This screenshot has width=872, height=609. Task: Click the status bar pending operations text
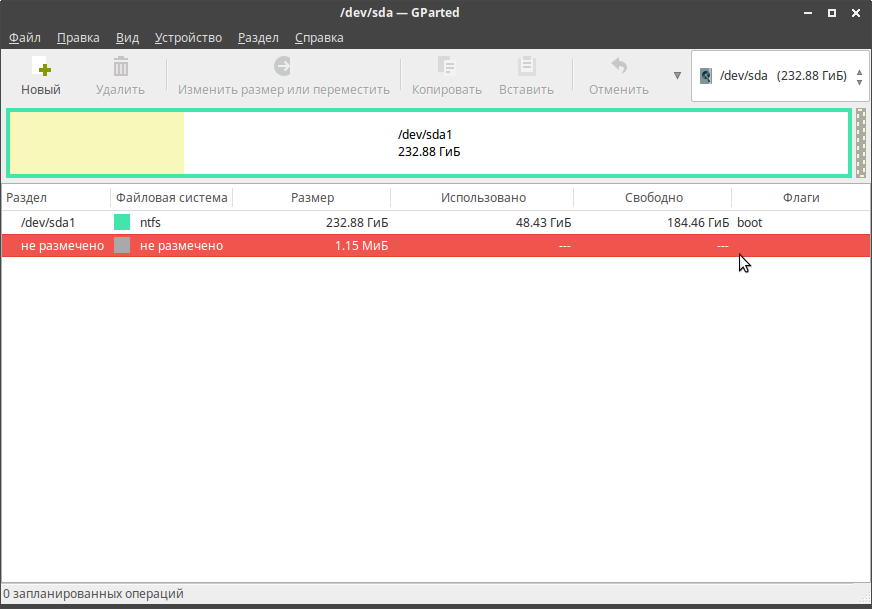(93, 593)
